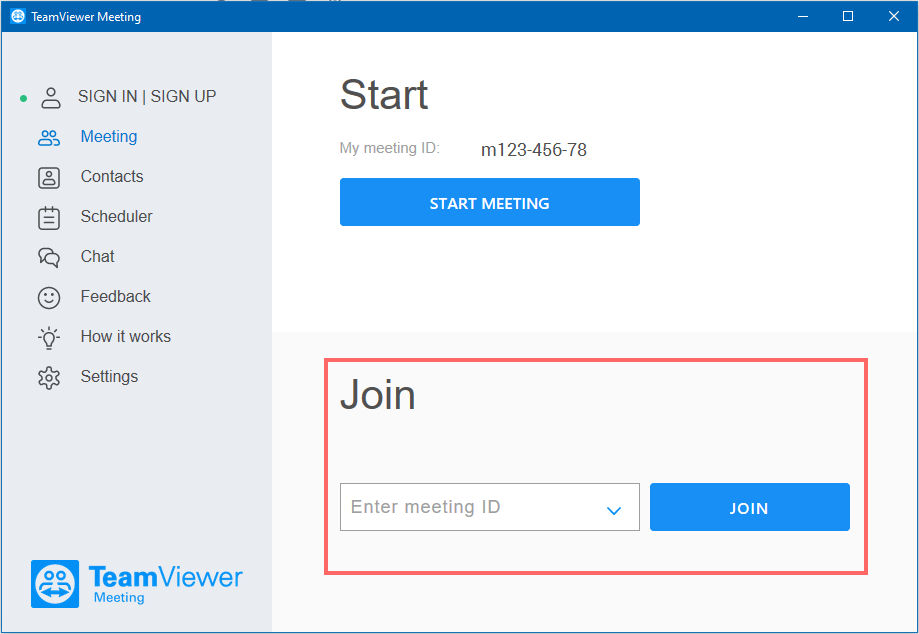Go to the Scheduler page
This screenshot has height=634, width=919.
click(x=116, y=216)
